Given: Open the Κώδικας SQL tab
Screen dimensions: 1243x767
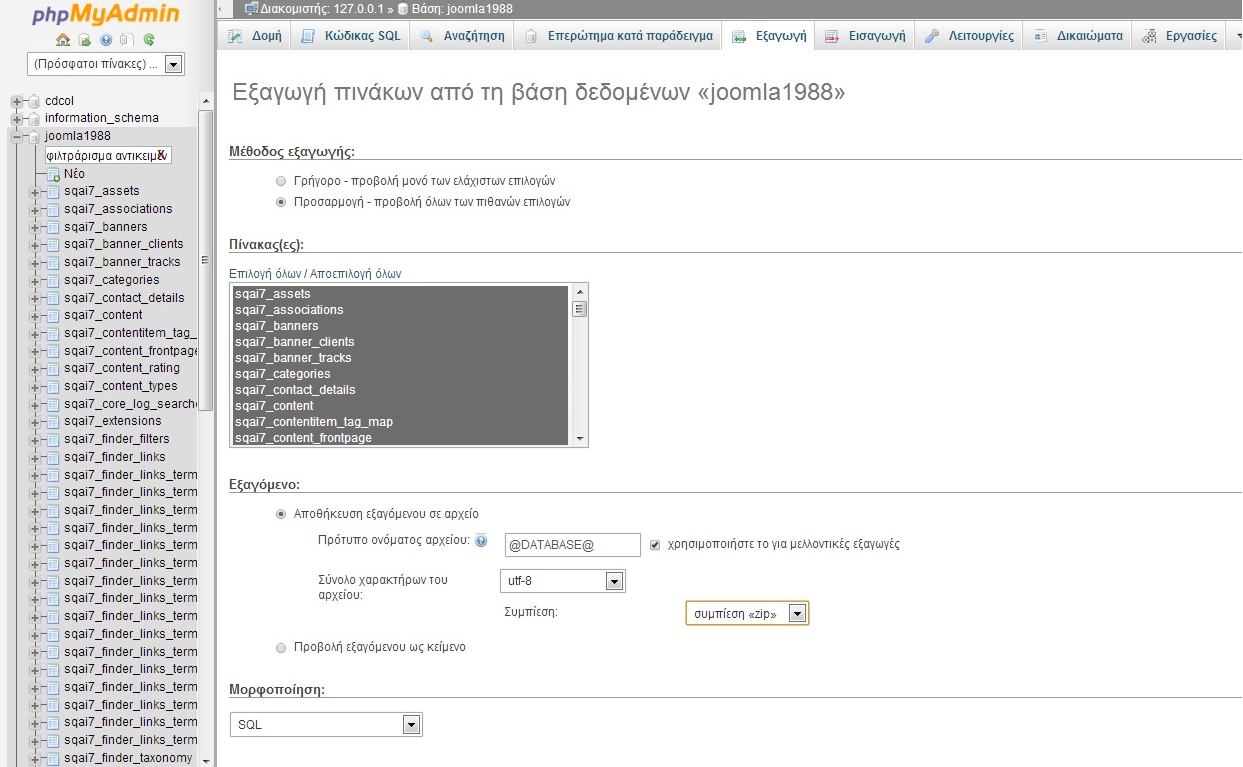Looking at the screenshot, I should [x=350, y=36].
